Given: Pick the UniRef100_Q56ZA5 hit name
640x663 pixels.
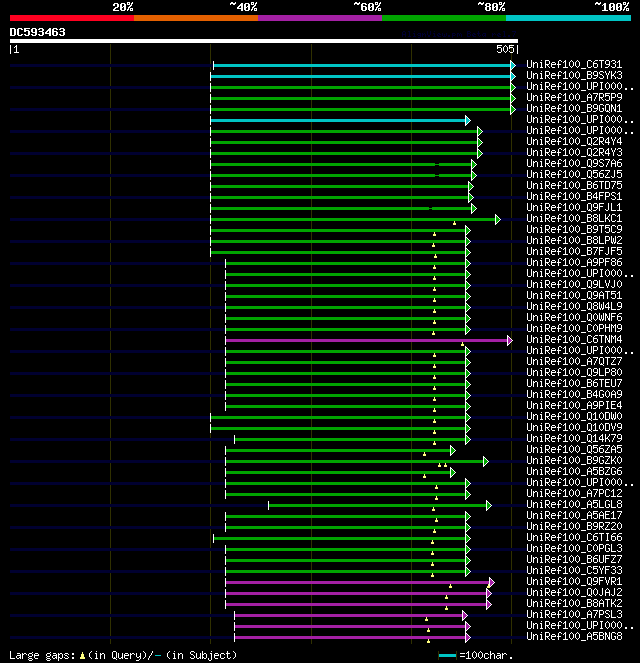Looking at the screenshot, I should (x=574, y=449).
